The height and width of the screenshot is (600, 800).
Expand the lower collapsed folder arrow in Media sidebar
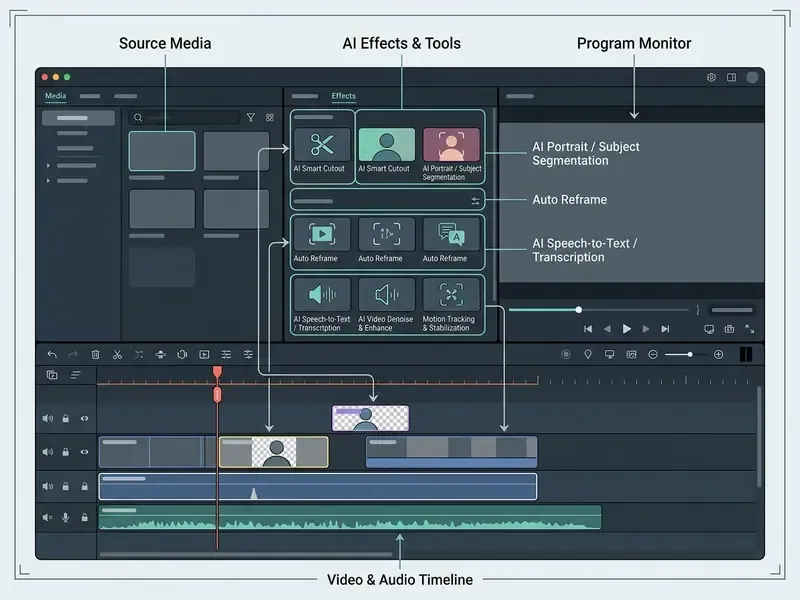pos(48,181)
